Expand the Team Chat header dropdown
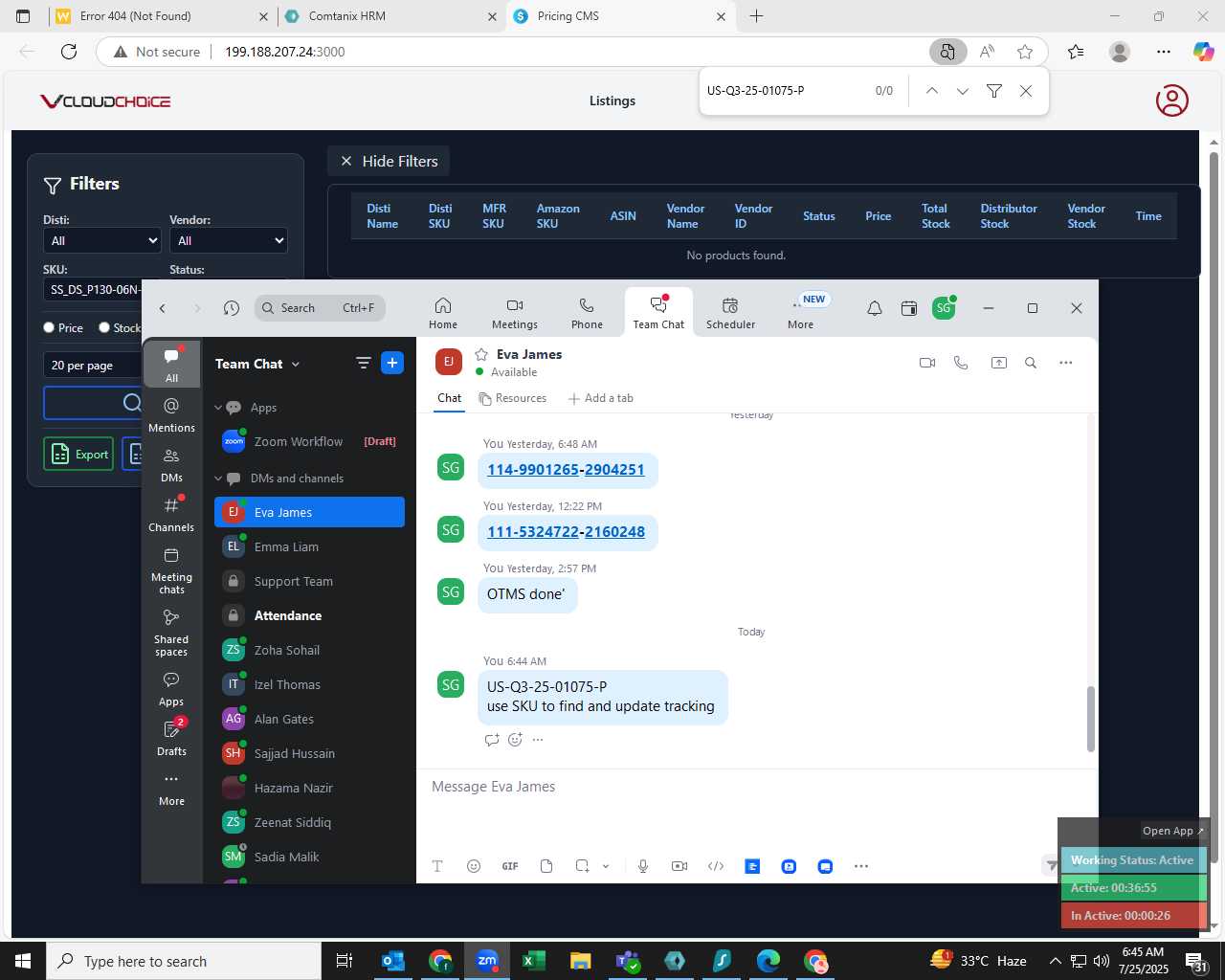 296,364
